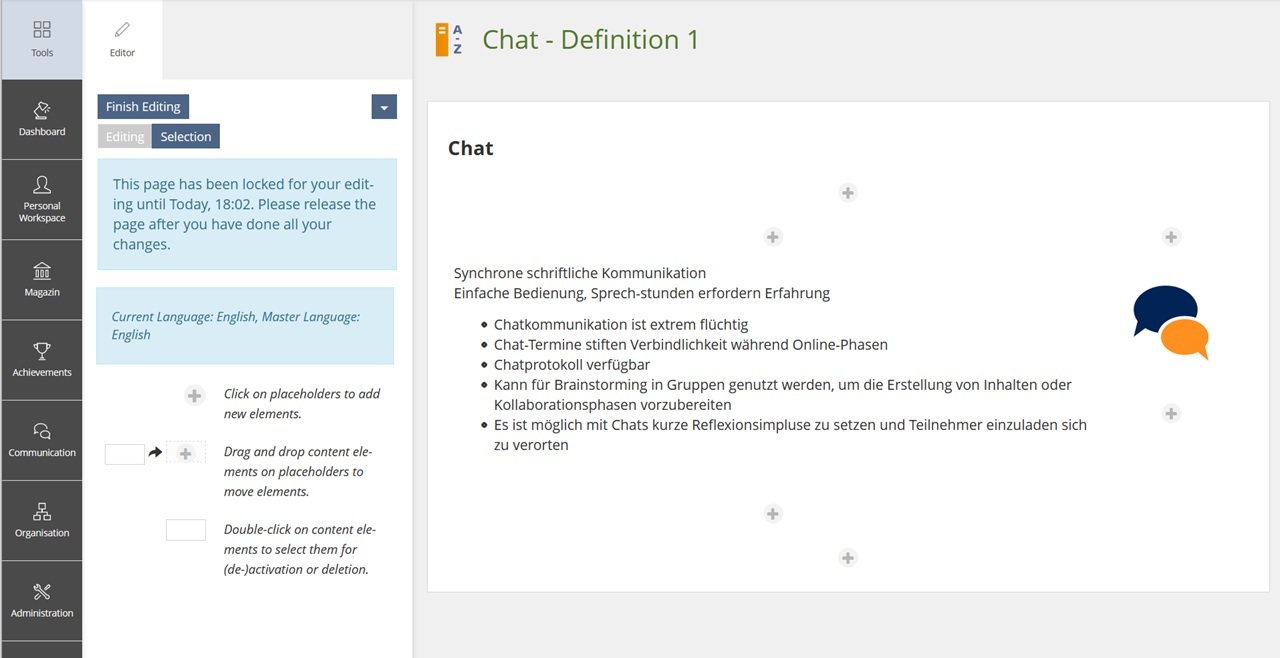
Task: Click the plus placeholder just below the bullet list
Action: click(772, 514)
